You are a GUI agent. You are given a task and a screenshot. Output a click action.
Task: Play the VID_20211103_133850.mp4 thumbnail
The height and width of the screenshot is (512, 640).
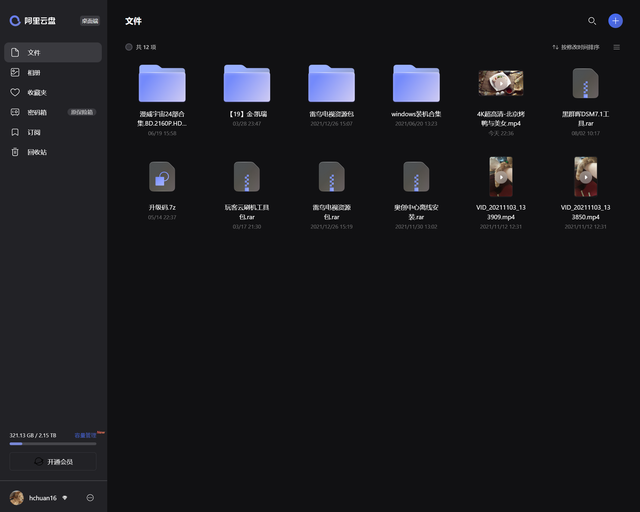click(x=585, y=177)
